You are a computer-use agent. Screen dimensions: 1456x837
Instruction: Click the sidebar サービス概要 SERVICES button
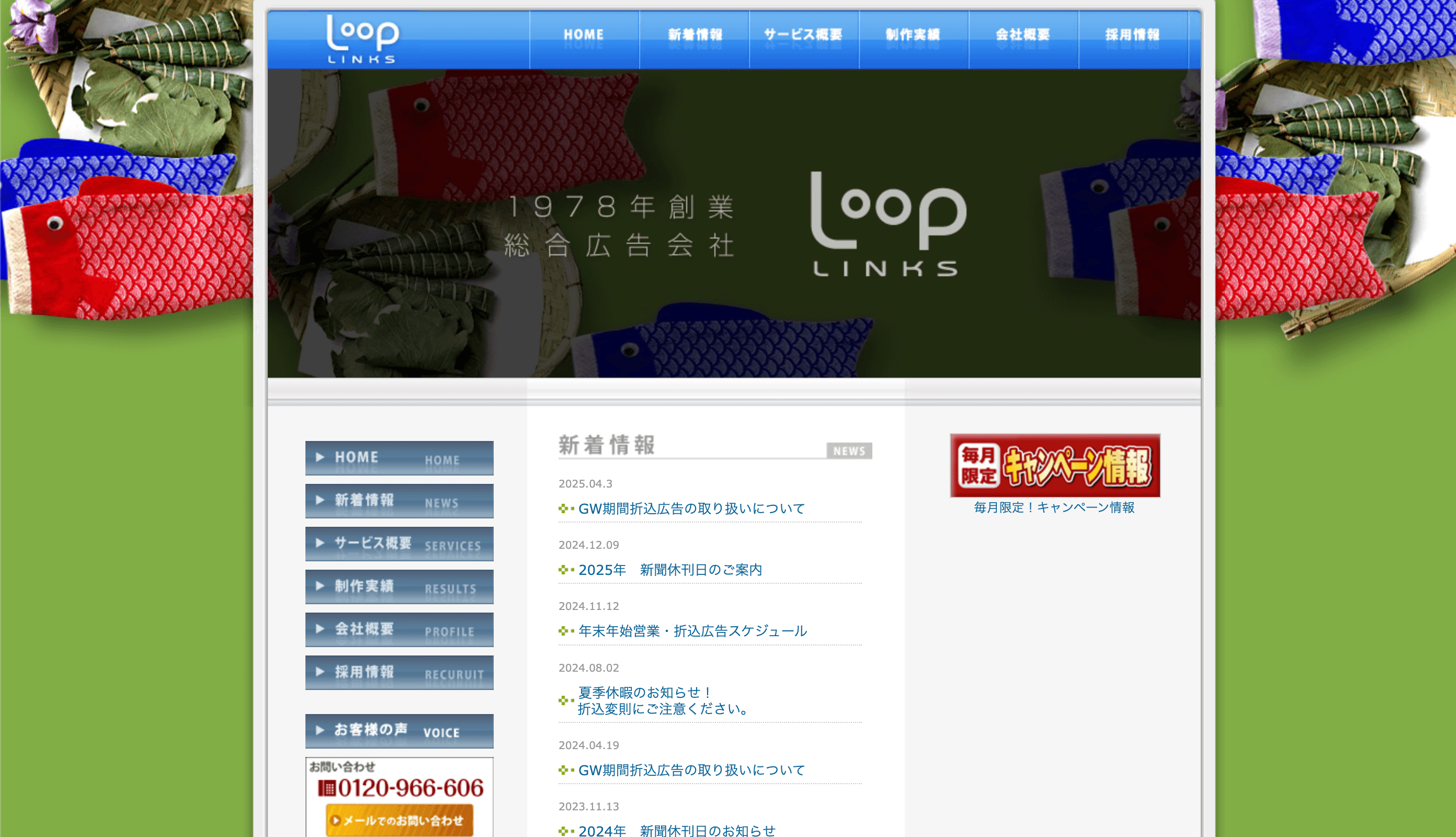[x=400, y=544]
